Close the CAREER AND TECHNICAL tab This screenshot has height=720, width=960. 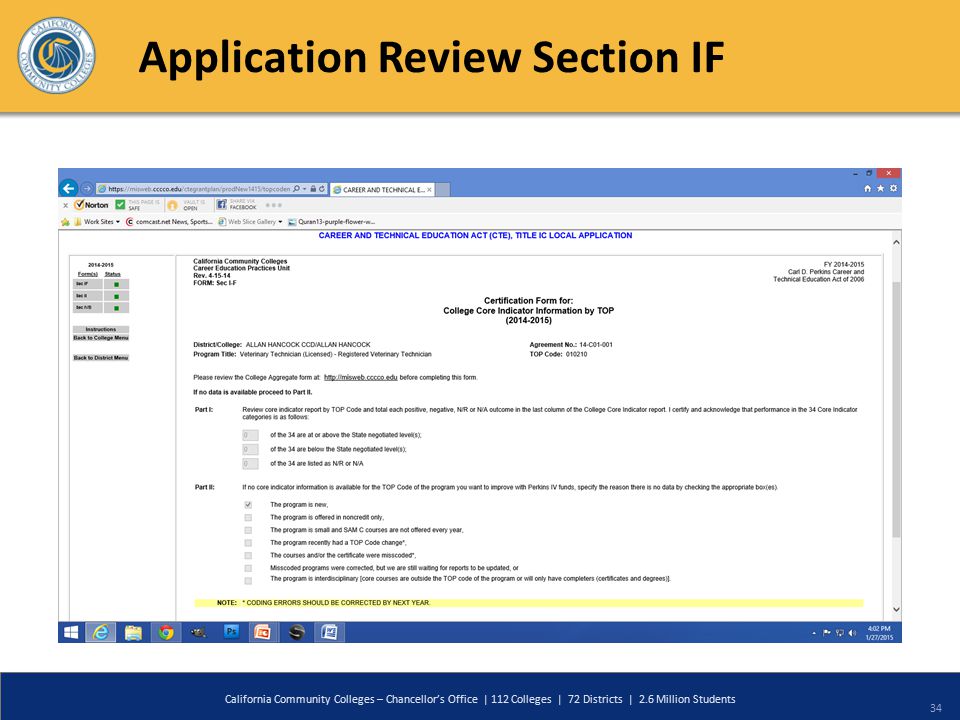tap(429, 190)
